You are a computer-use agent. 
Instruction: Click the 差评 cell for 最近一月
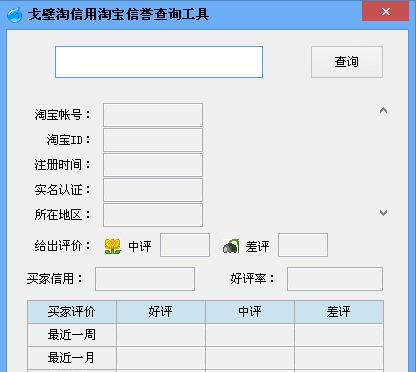339,358
